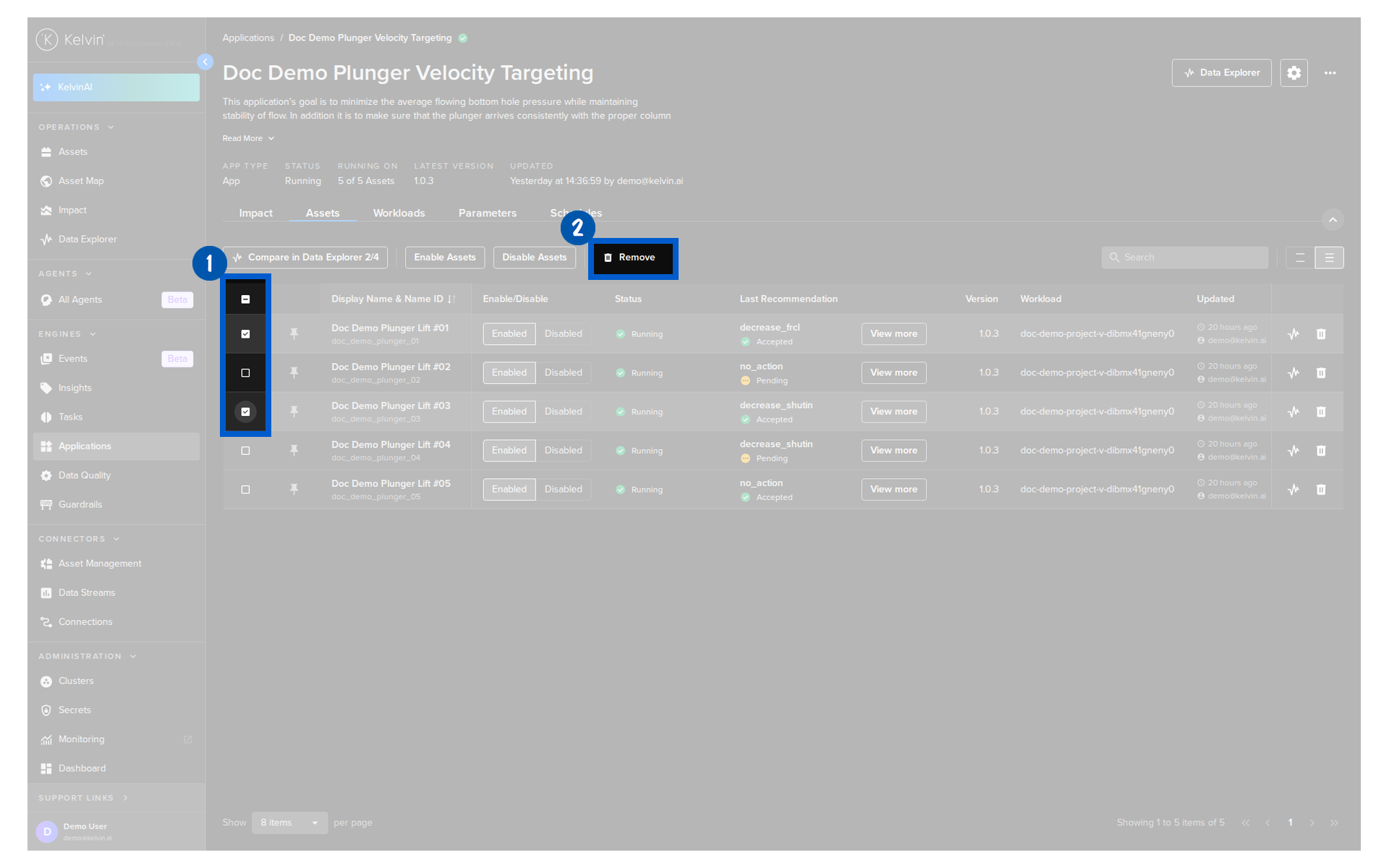This screenshot has height=868, width=1389.
Task: Check Doc Demo Plunger Lift #04 checkbox
Action: [245, 451]
